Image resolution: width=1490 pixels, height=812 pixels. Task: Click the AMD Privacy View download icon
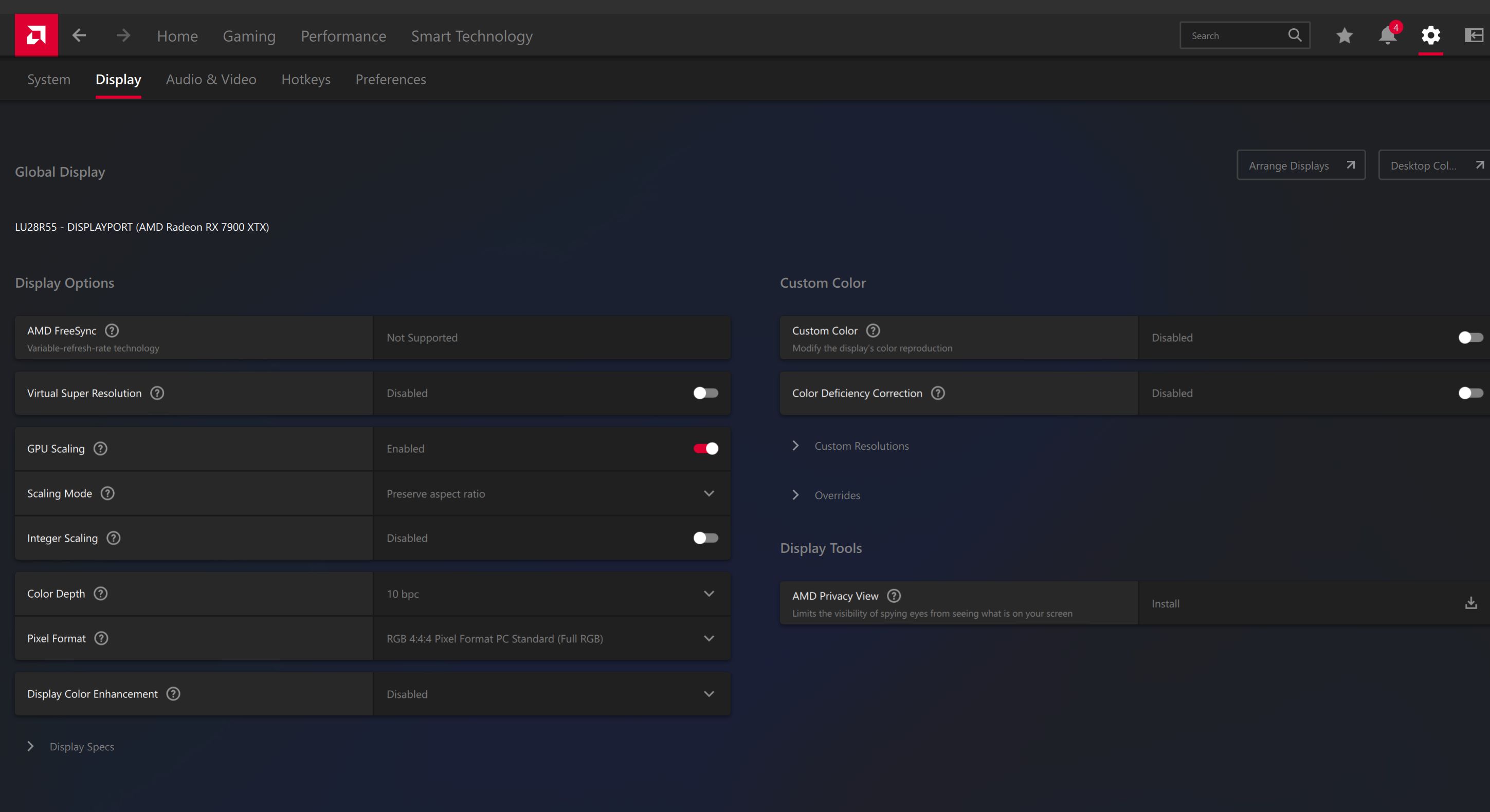(1471, 603)
